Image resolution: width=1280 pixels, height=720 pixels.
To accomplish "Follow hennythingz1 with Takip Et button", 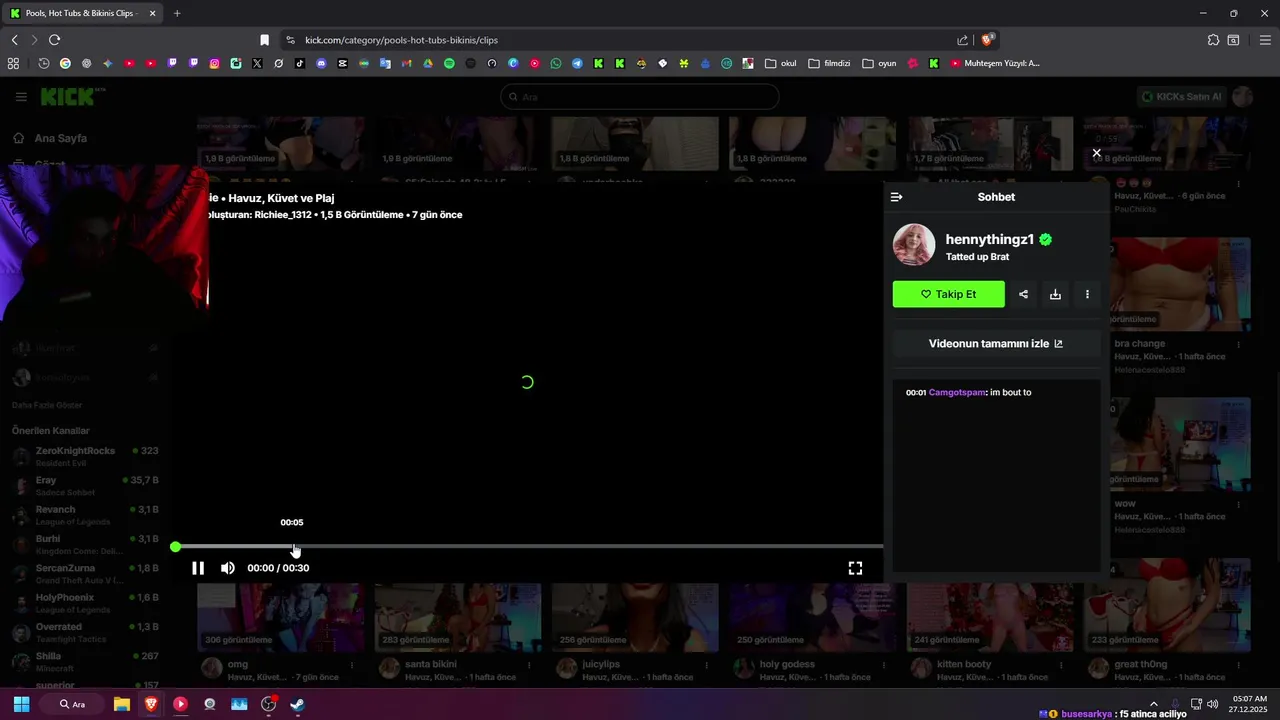I will click(948, 294).
